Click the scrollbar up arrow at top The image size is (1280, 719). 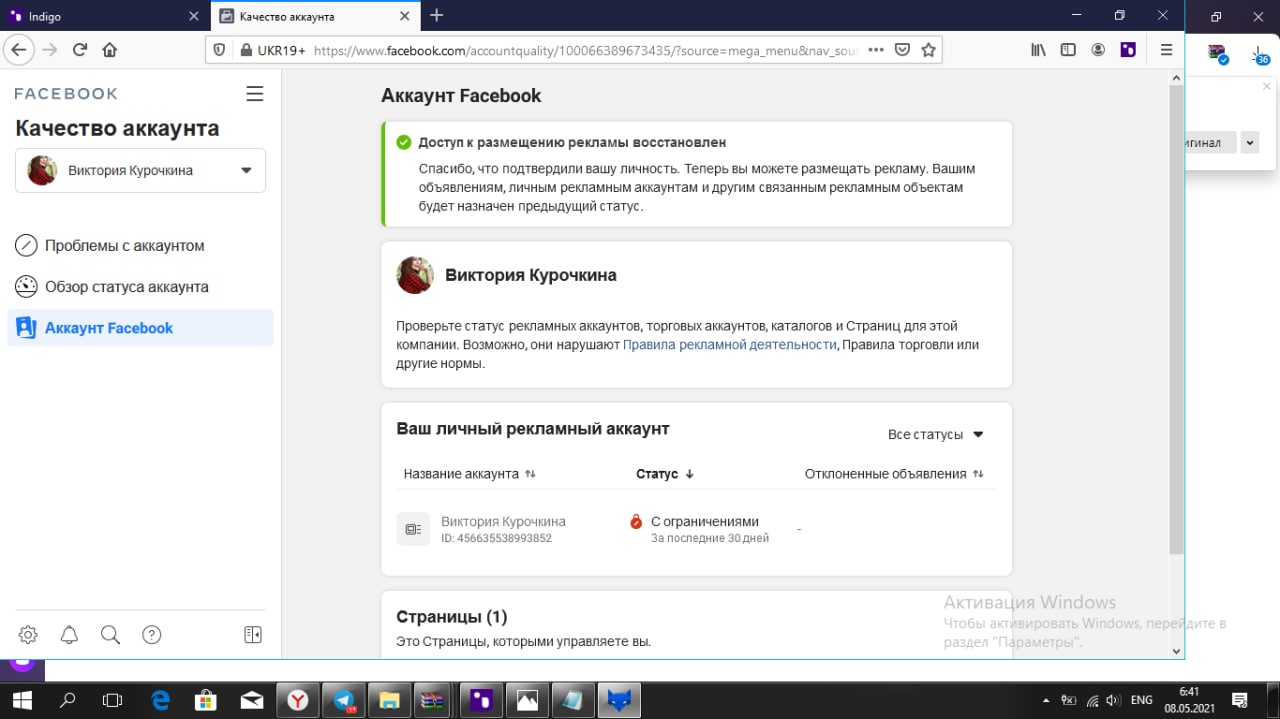[x=1177, y=78]
